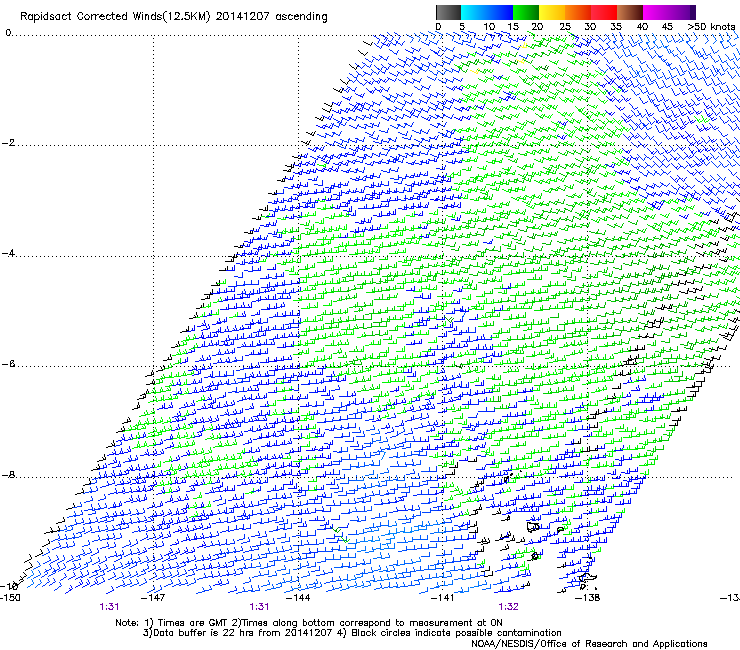Click the '-8' latitude axis label
Viewport: 740px width, 650px height.
8,475
